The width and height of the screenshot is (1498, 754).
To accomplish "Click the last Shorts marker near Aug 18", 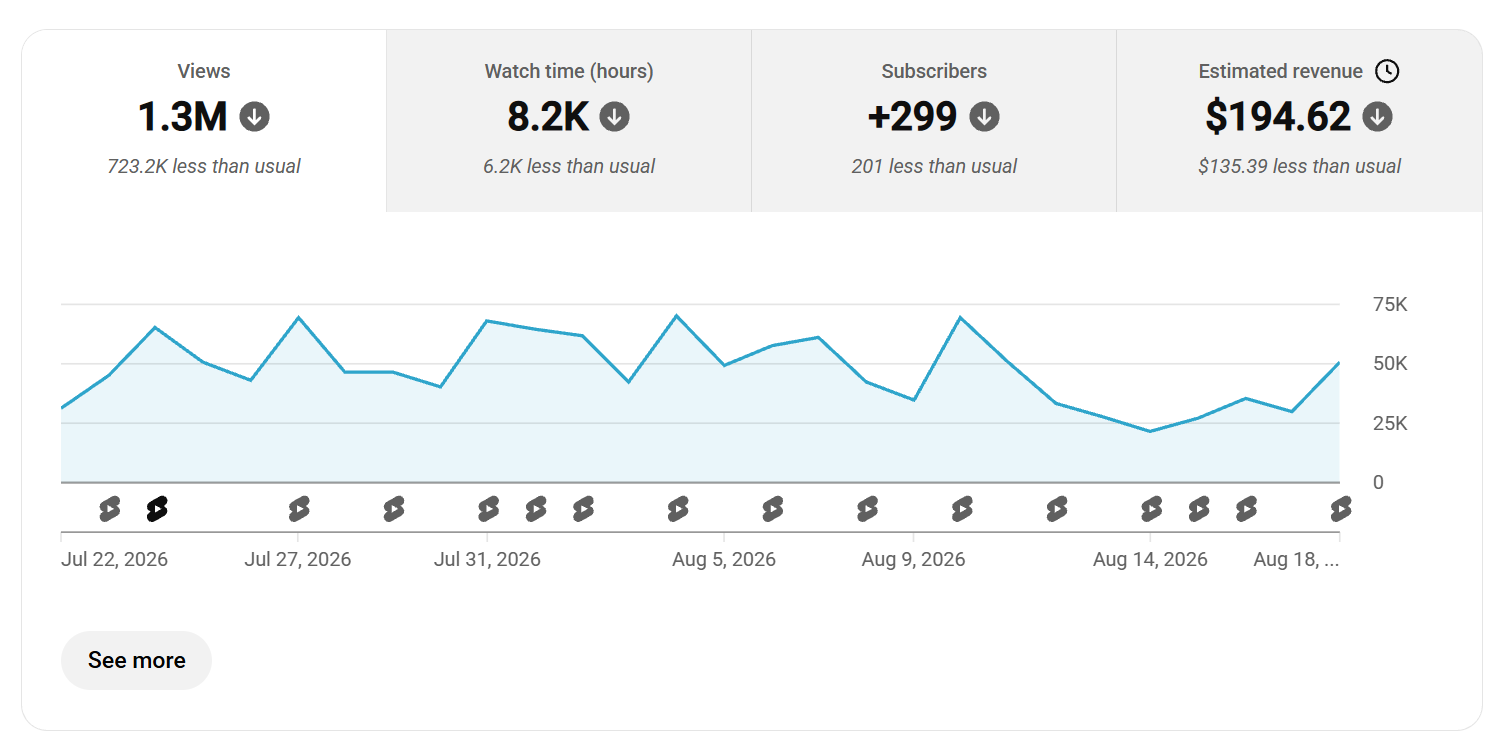I will tap(1340, 509).
